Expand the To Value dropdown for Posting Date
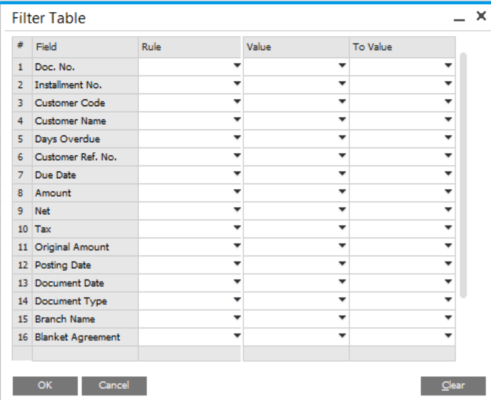Viewport: 491px width, 400px height. [x=448, y=263]
